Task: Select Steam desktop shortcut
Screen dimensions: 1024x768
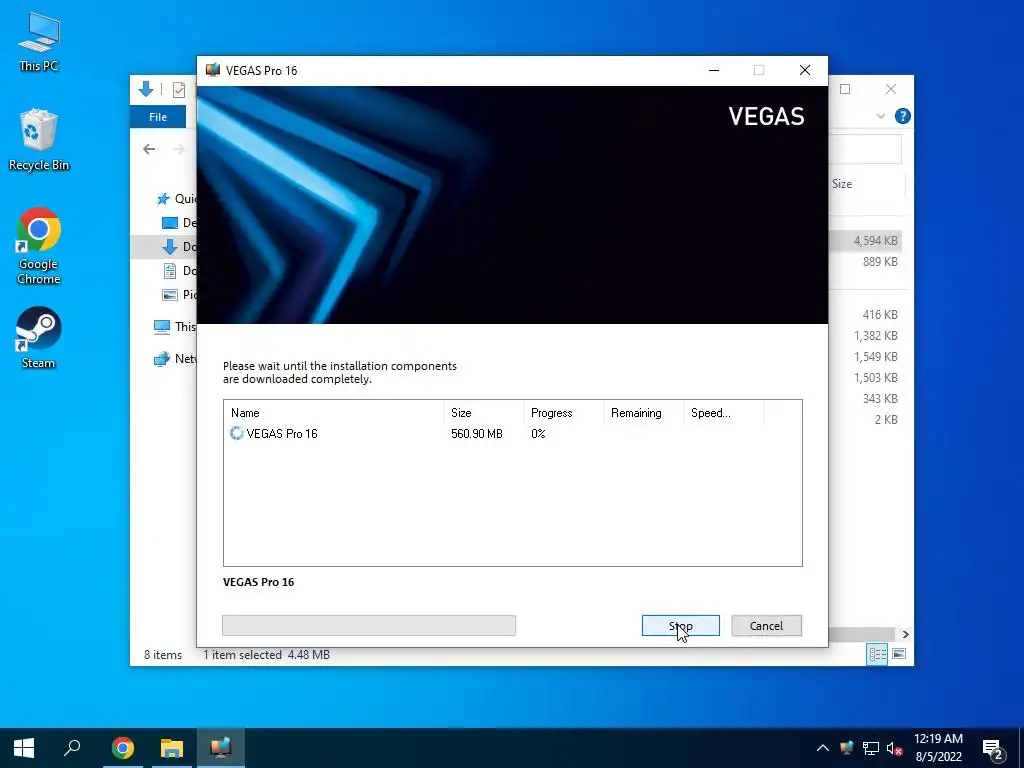Action: (x=39, y=338)
